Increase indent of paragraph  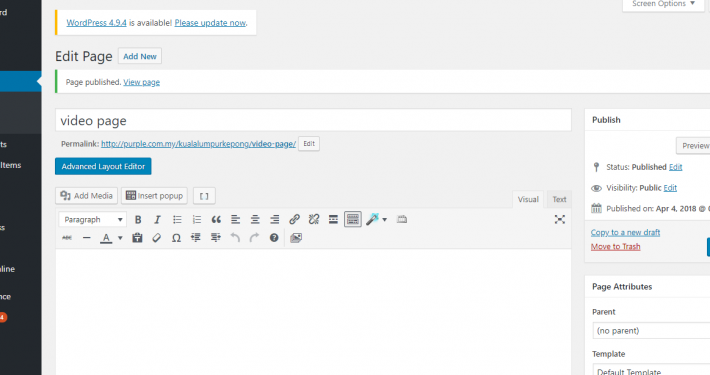216,238
